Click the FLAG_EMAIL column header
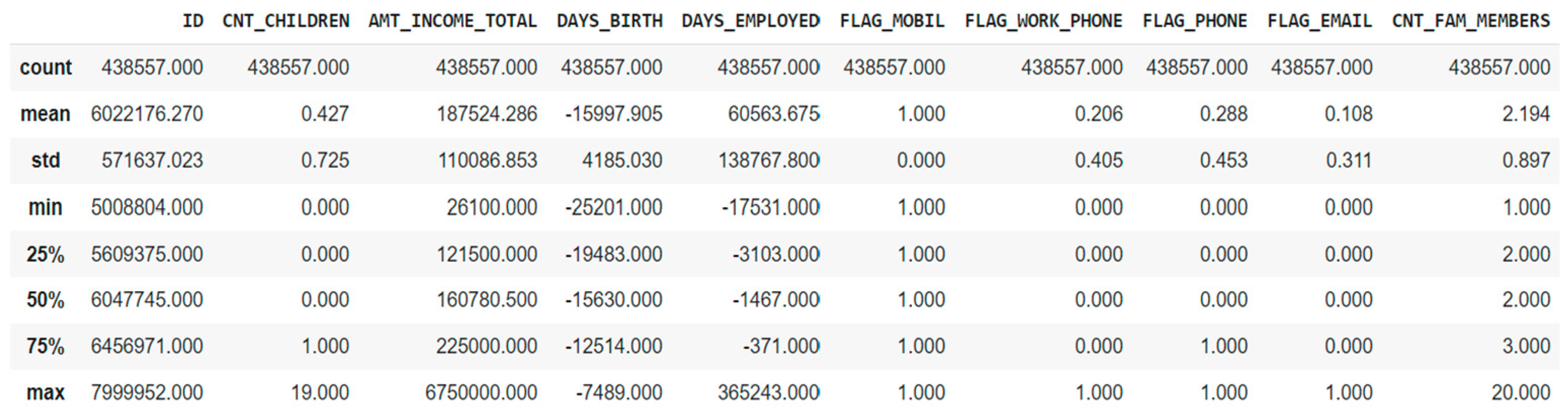Image resolution: width=1568 pixels, height=412 pixels. pos(1320,21)
